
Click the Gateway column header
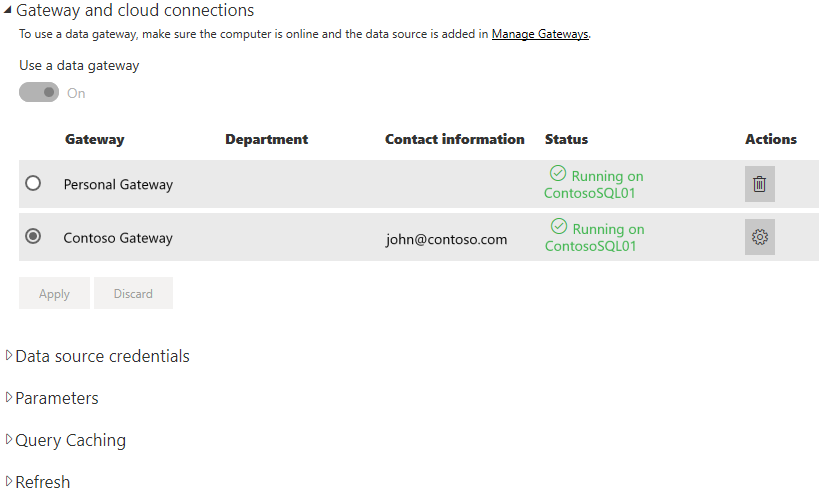94,139
